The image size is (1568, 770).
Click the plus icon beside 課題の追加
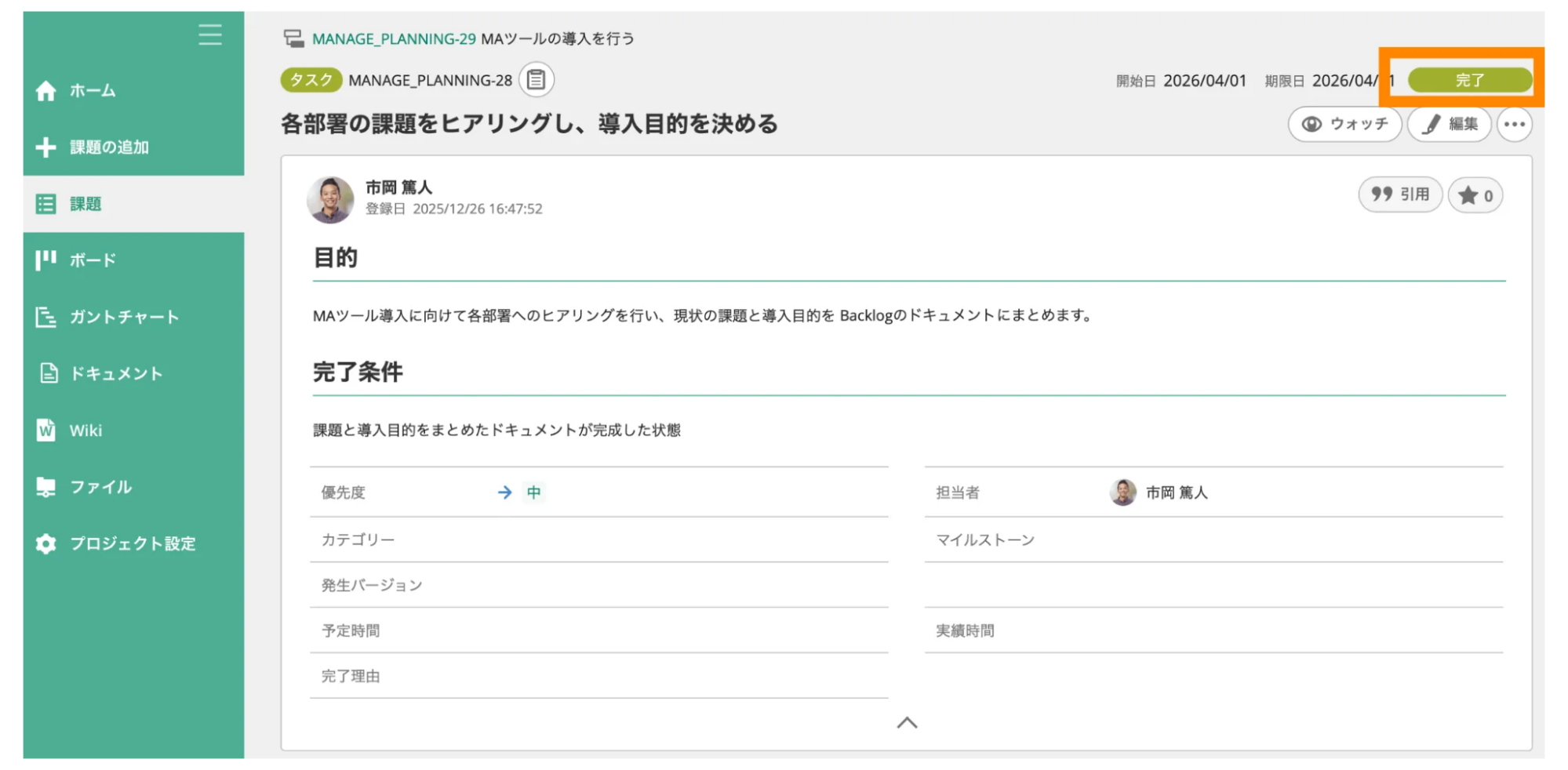click(46, 147)
